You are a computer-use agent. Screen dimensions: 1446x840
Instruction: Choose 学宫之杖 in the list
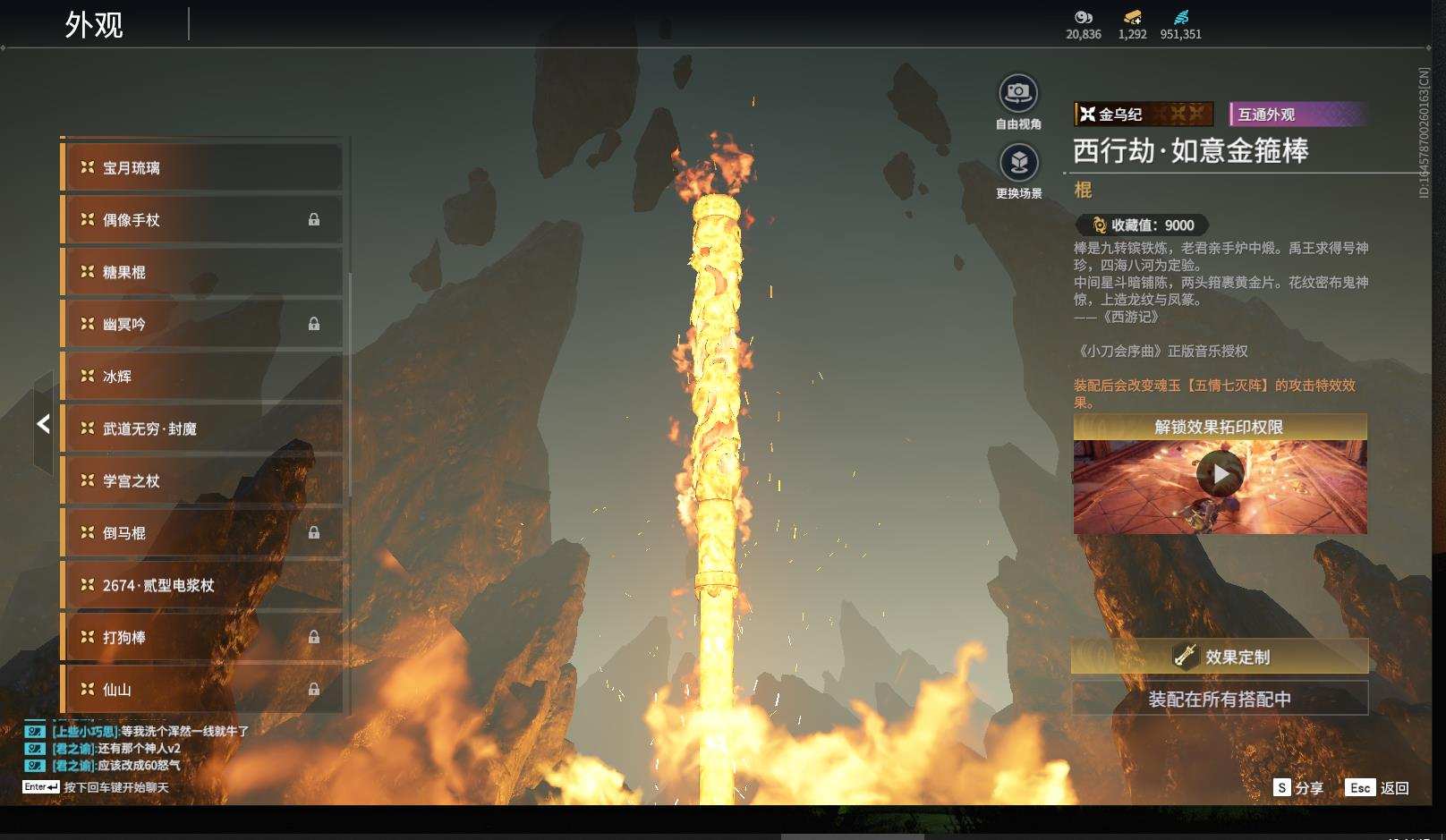[x=202, y=480]
